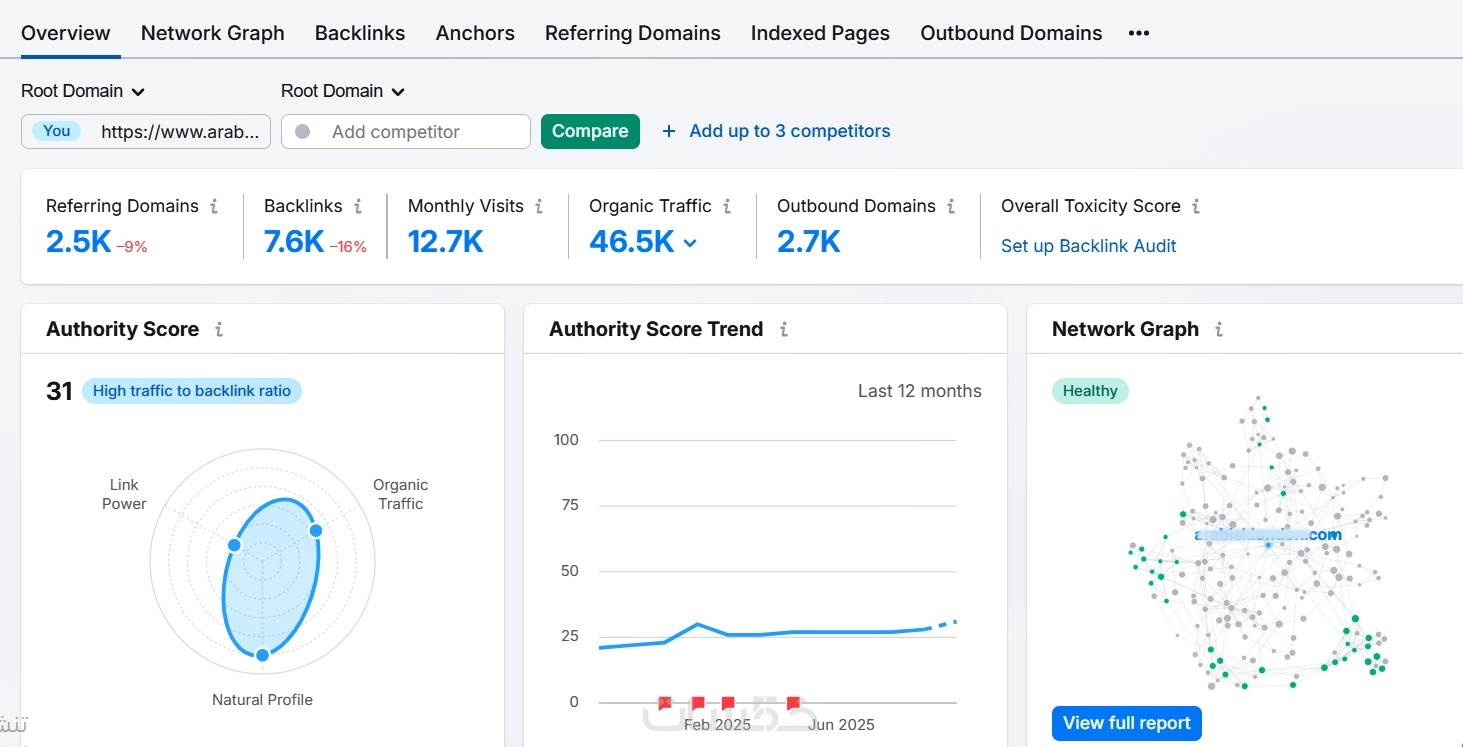Screen dimensions: 1463x747
Task: Expand the first Root Domain dropdown
Action: [x=83, y=91]
